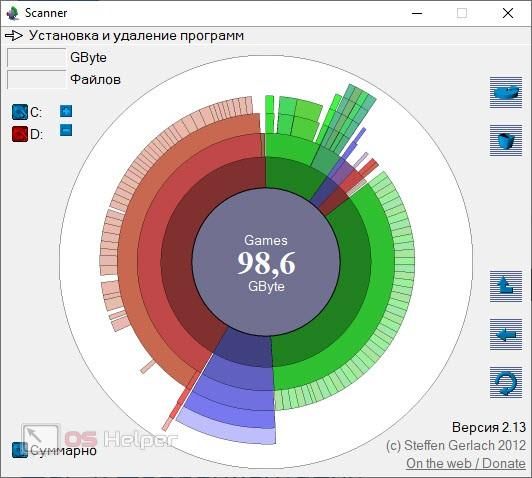Select the dark green inner ring segment
532x478 pixels.
[x=355, y=271]
